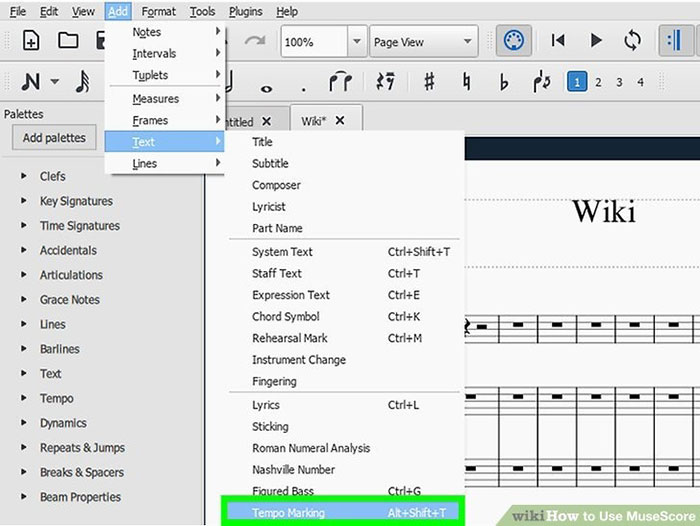Open the Format menu

[x=158, y=11]
